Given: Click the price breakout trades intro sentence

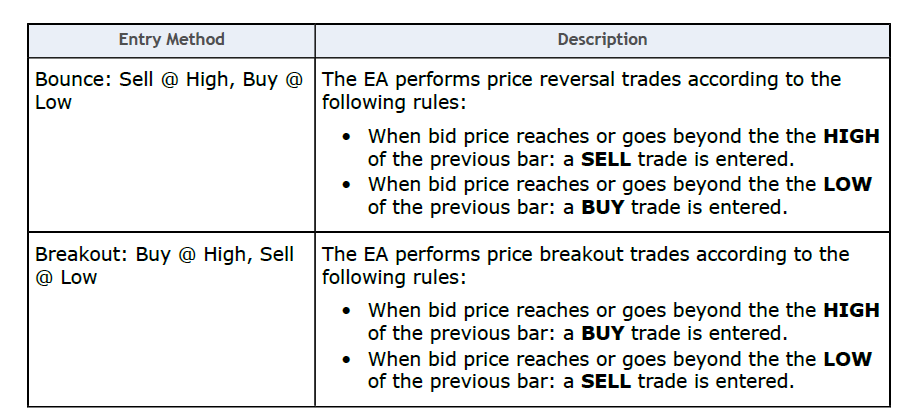Looking at the screenshot, I should pyautogui.click(x=586, y=266).
